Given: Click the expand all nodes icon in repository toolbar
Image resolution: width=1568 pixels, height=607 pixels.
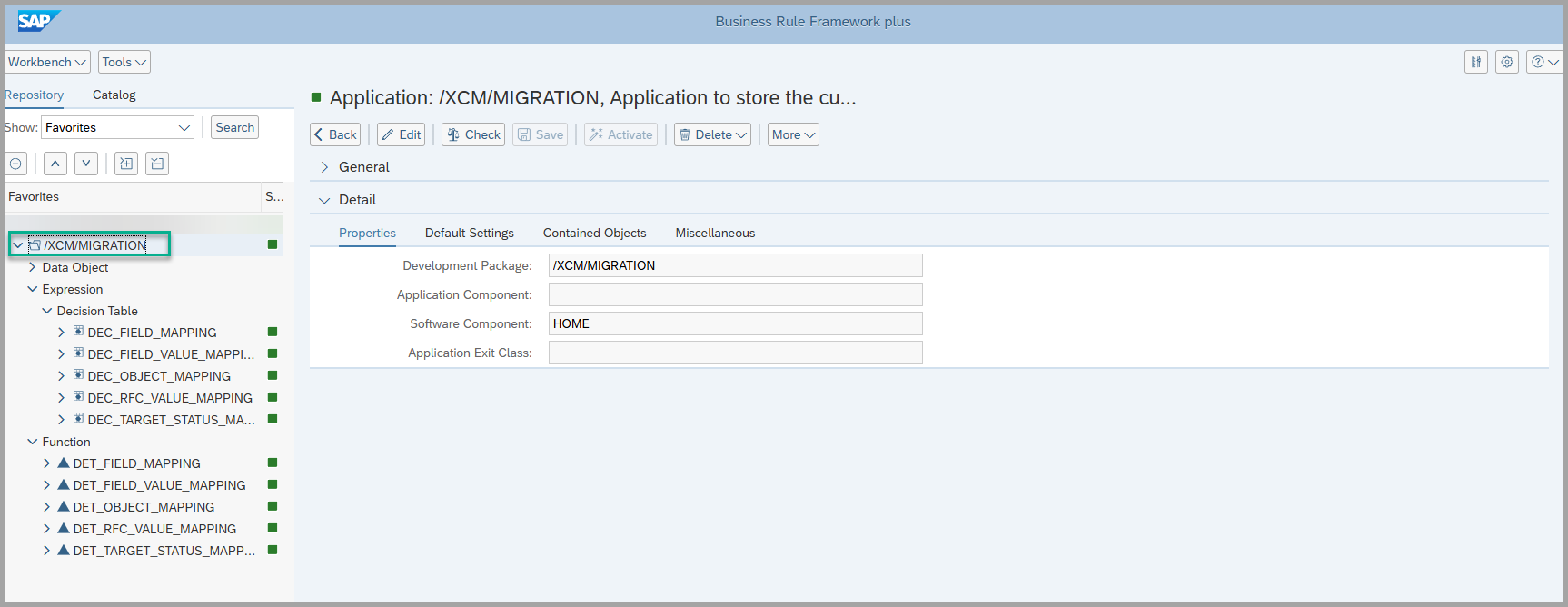Looking at the screenshot, I should click(x=126, y=164).
